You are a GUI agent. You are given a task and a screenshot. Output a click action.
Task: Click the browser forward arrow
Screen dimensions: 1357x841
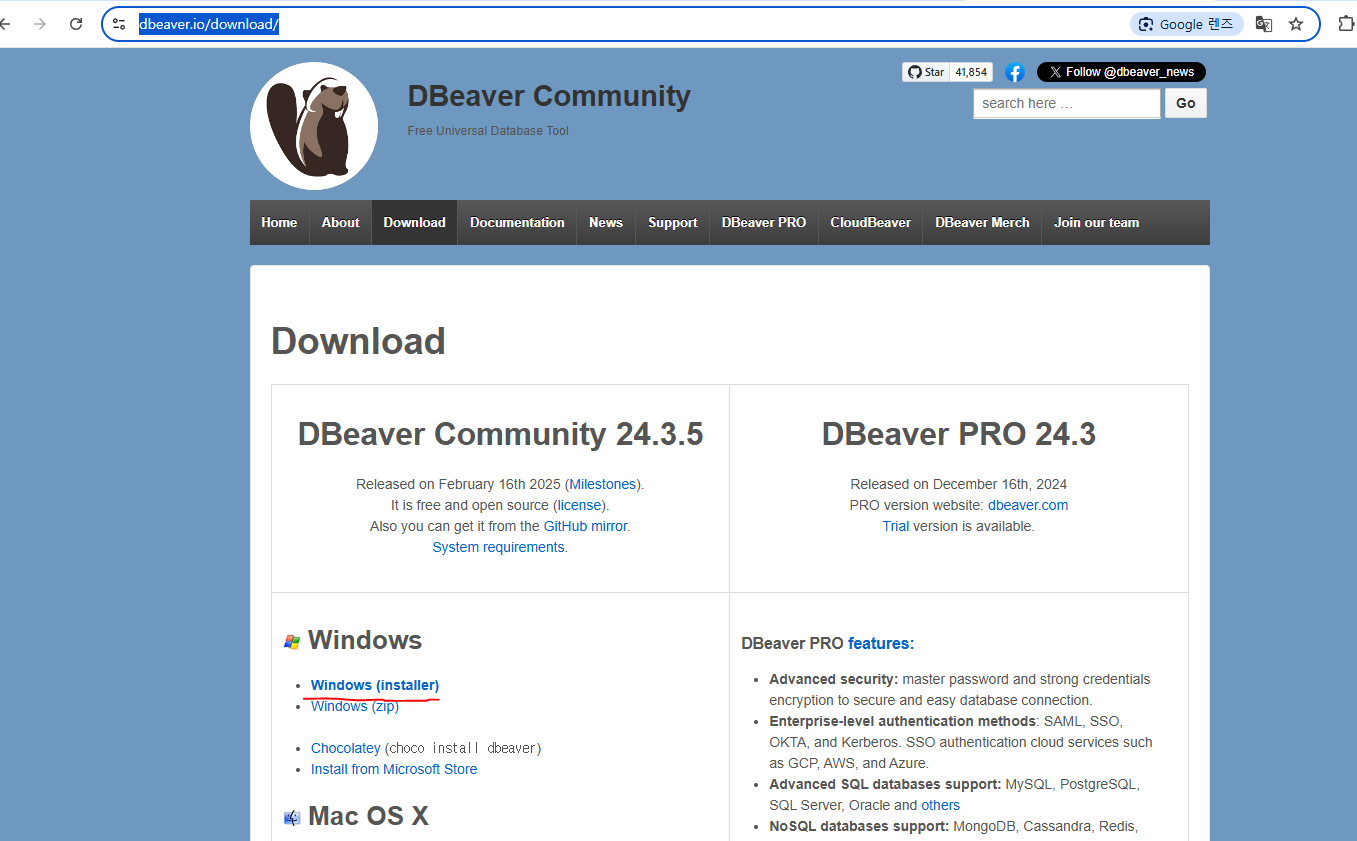point(40,24)
